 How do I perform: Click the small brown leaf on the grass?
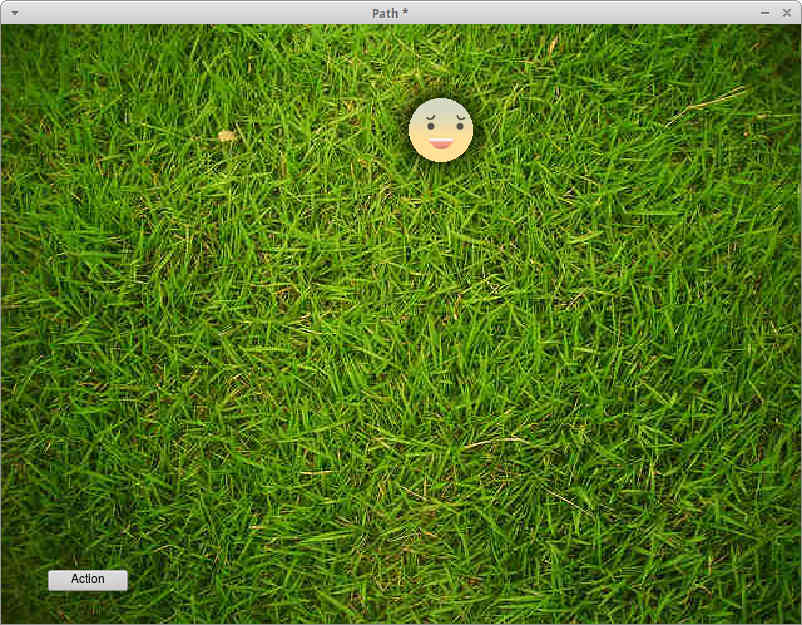pos(226,135)
